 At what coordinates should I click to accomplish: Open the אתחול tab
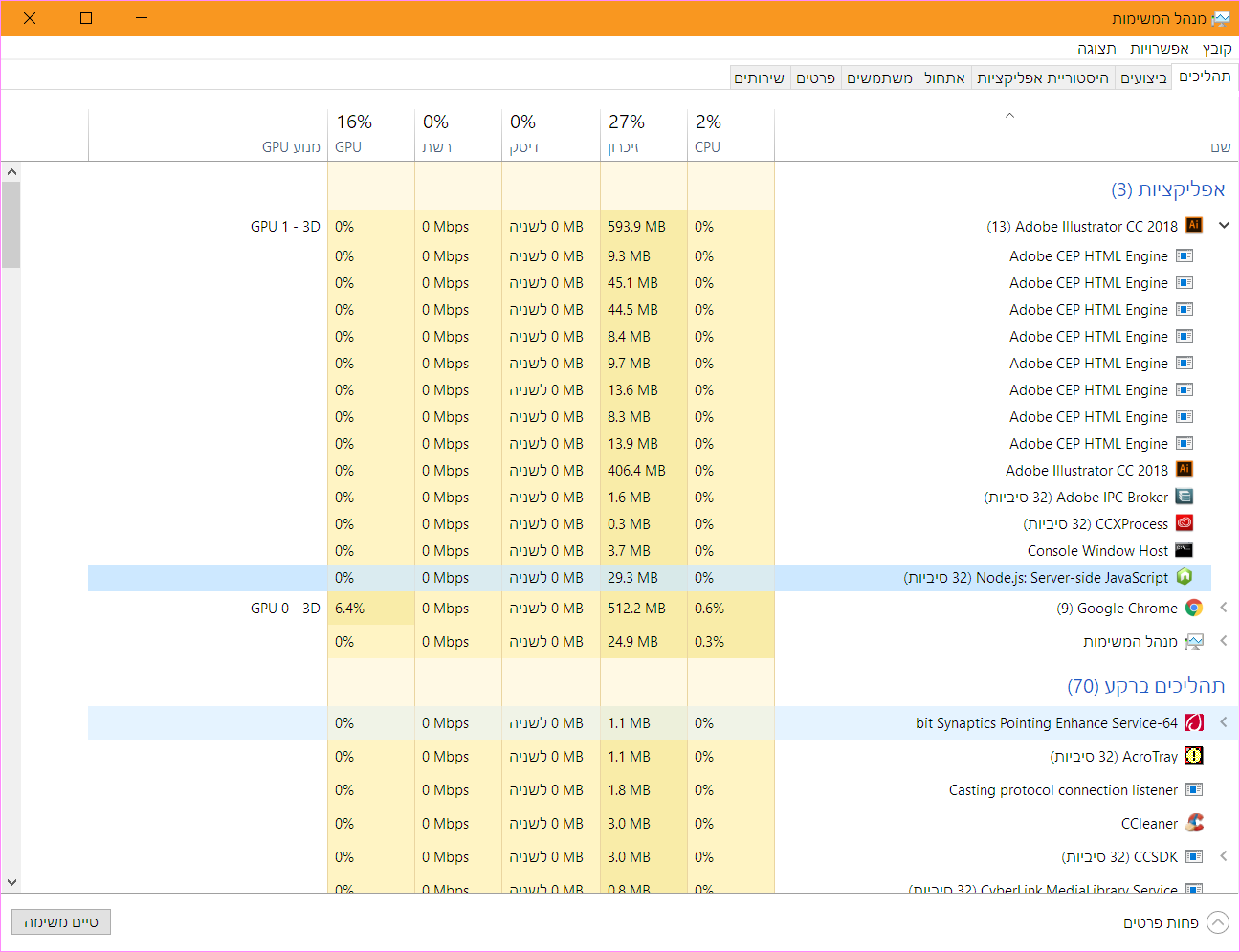[x=944, y=78]
